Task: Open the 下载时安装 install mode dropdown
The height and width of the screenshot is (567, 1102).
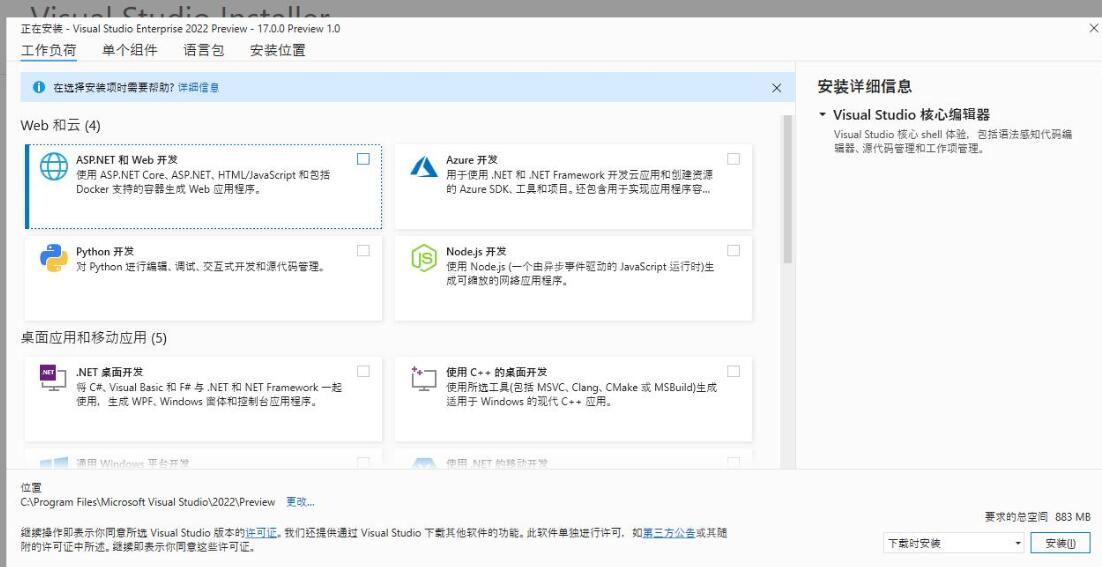Action: [954, 543]
